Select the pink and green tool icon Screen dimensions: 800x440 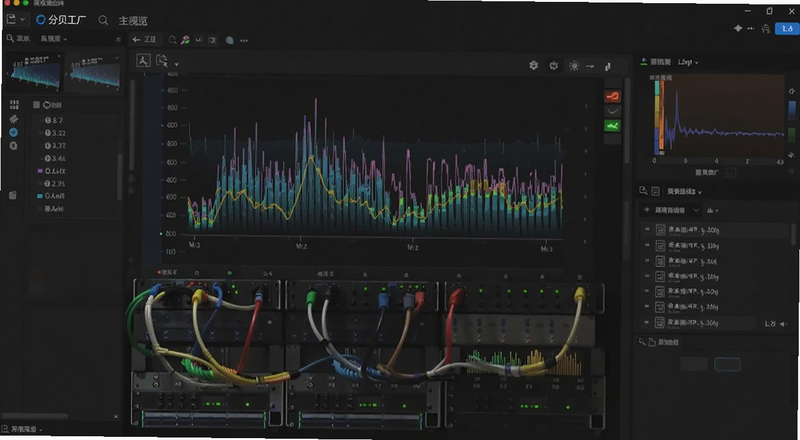coord(185,40)
